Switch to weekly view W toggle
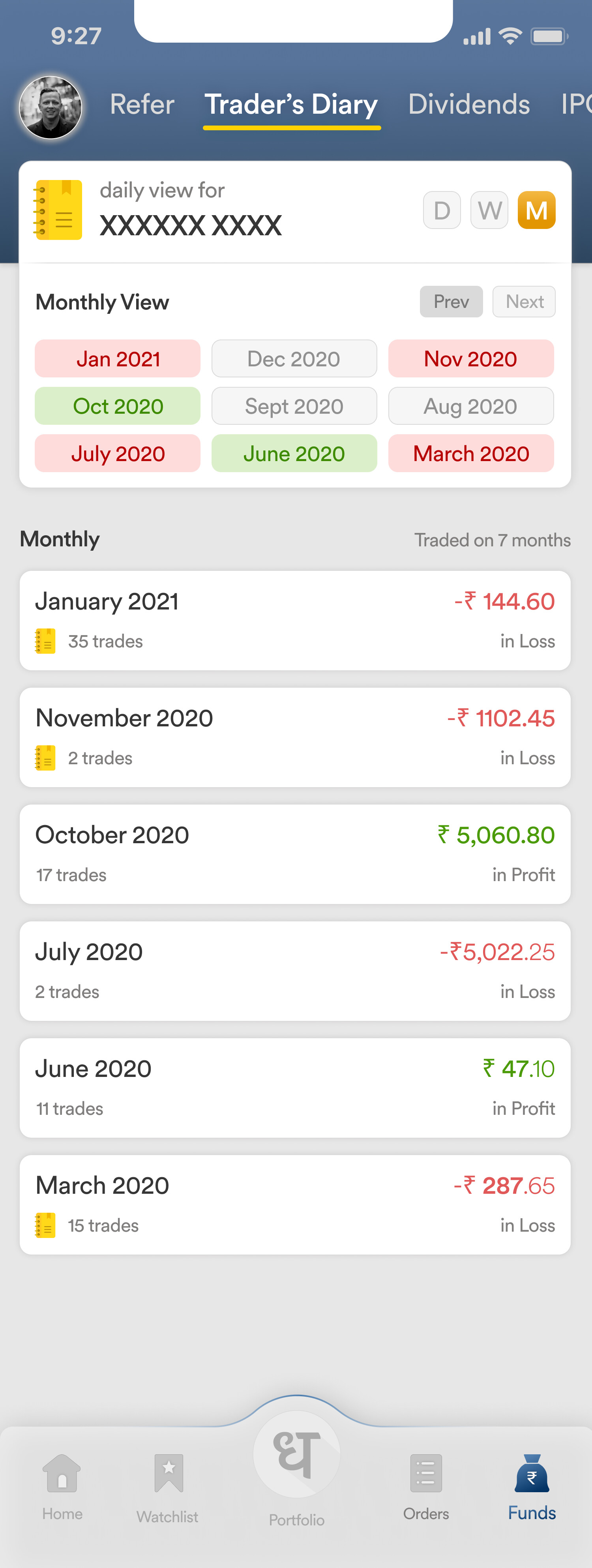The image size is (592, 1568). 489,210
